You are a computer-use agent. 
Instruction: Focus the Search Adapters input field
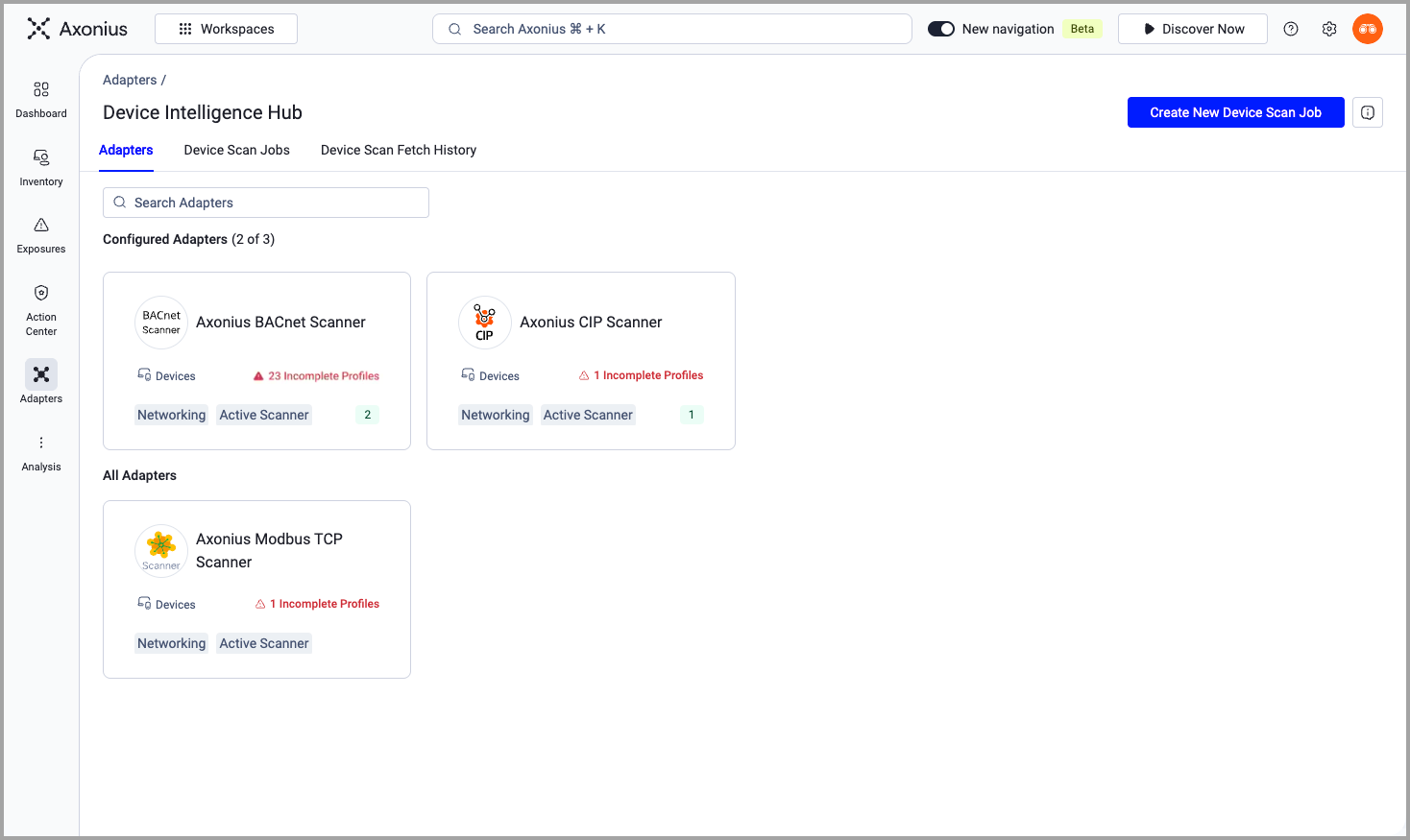[266, 203]
